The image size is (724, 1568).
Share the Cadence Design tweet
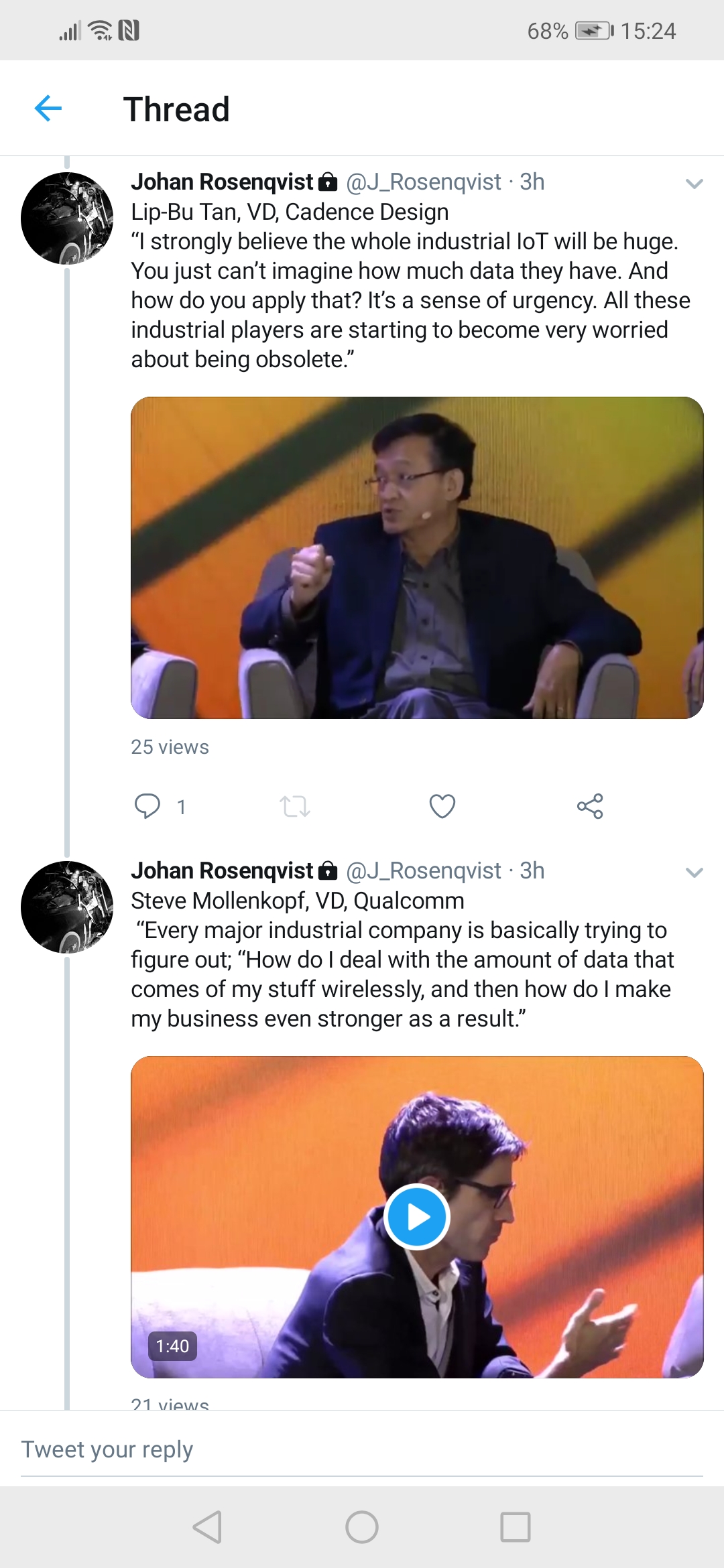pyautogui.click(x=590, y=806)
